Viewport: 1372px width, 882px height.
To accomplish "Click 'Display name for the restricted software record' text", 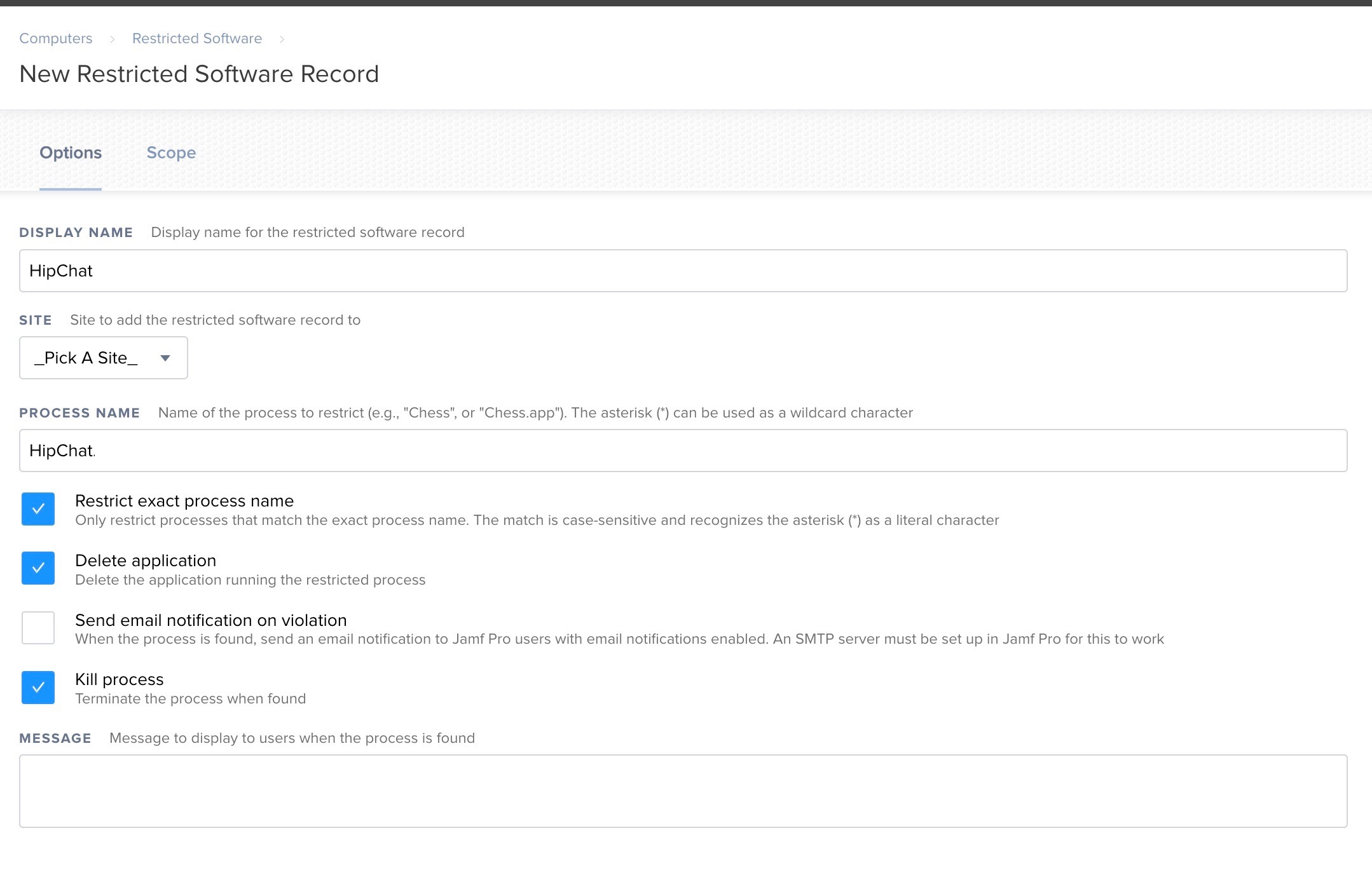I will pyautogui.click(x=308, y=233).
